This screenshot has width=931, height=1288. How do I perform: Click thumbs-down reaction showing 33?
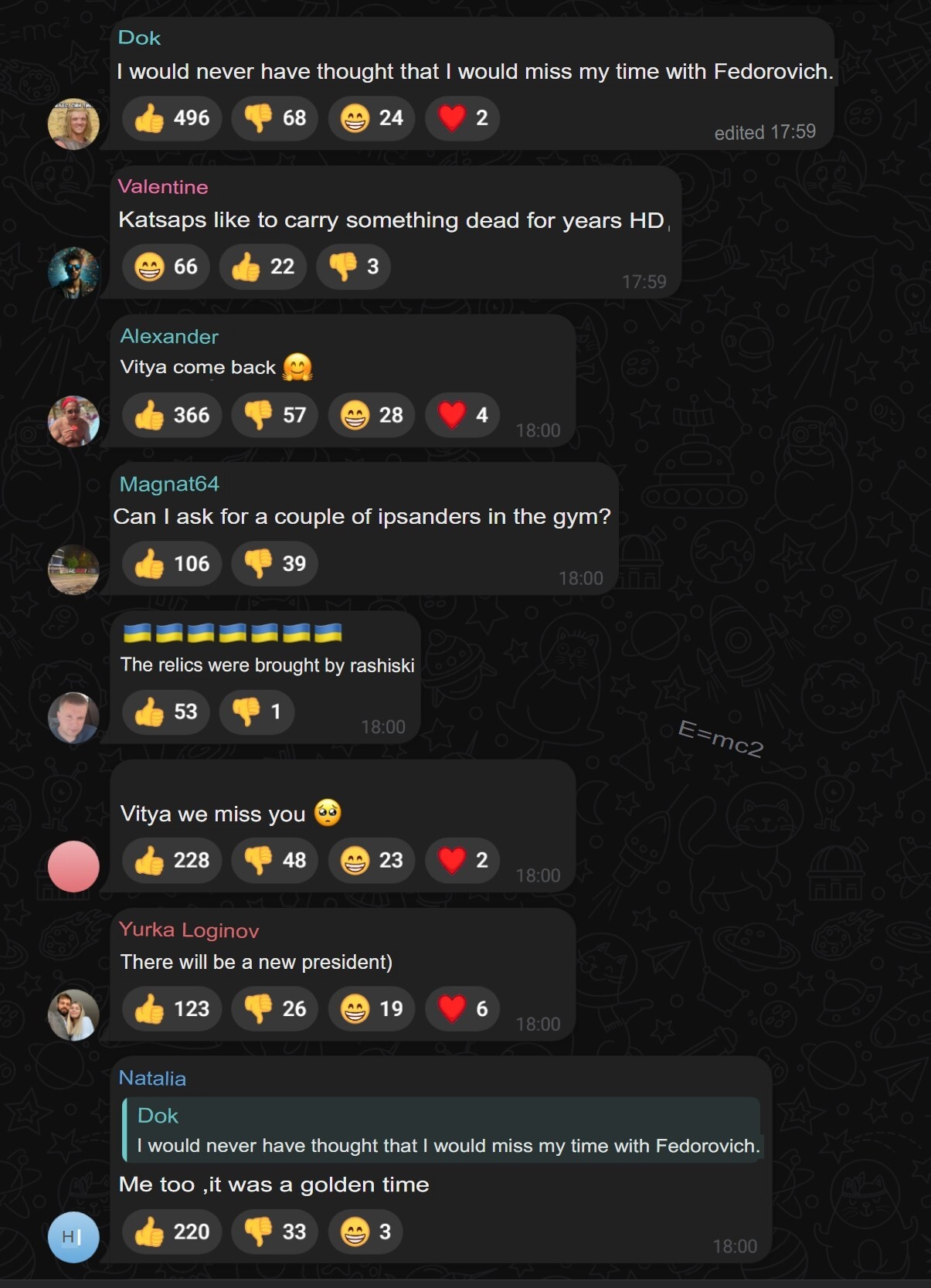[x=274, y=1232]
